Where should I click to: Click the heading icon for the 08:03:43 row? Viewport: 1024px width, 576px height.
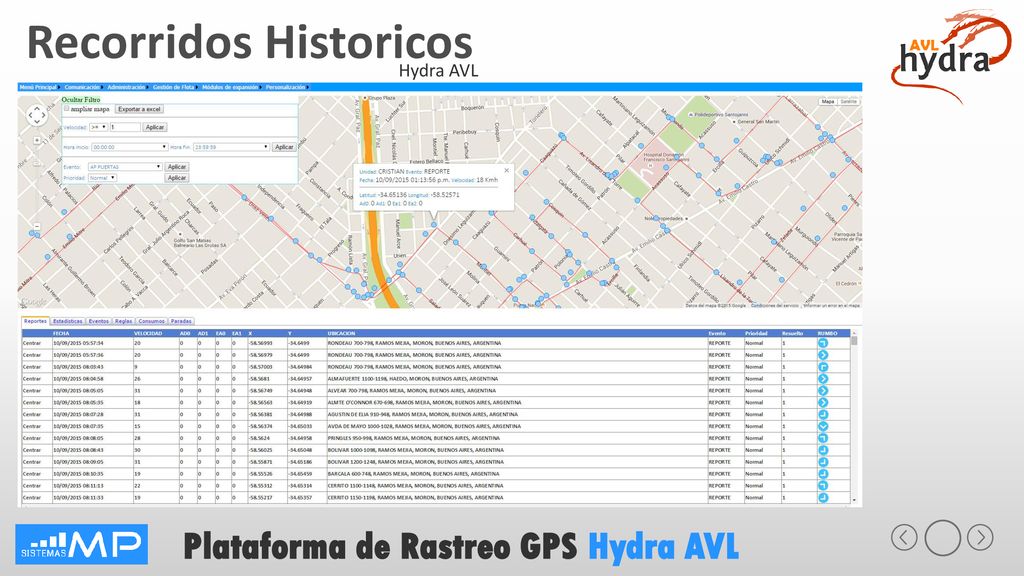pyautogui.click(x=823, y=366)
